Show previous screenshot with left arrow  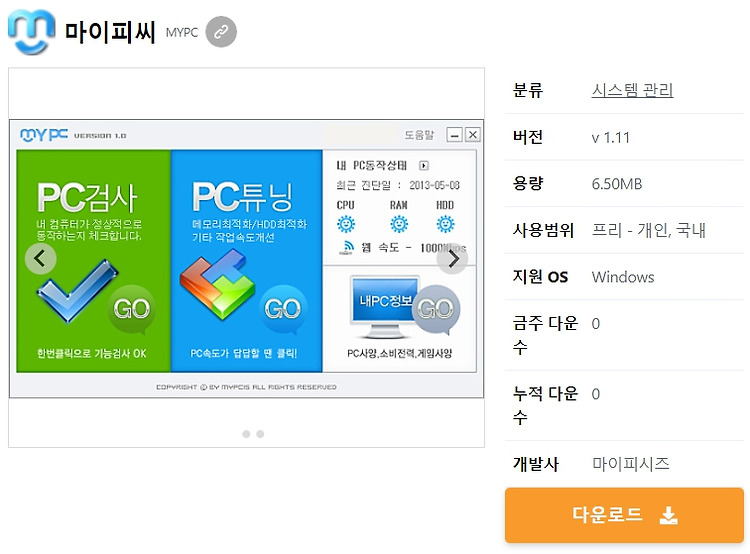point(41,259)
